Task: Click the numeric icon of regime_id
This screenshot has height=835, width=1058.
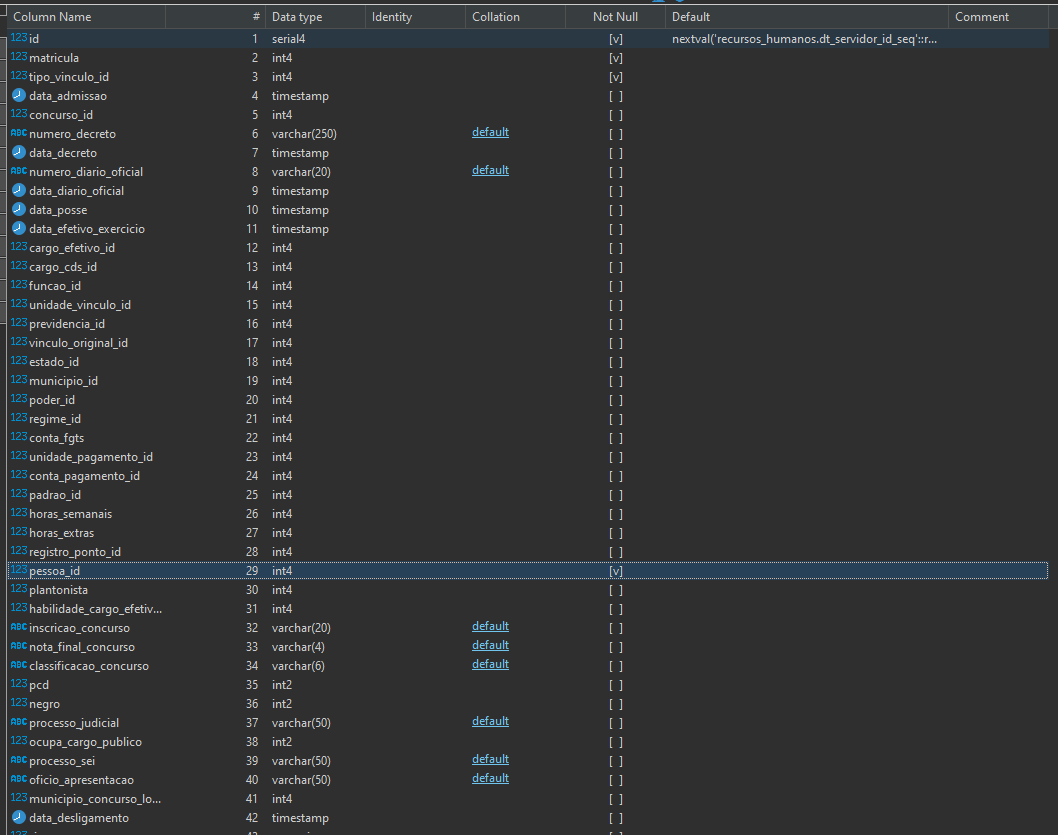Action: click(x=19, y=418)
